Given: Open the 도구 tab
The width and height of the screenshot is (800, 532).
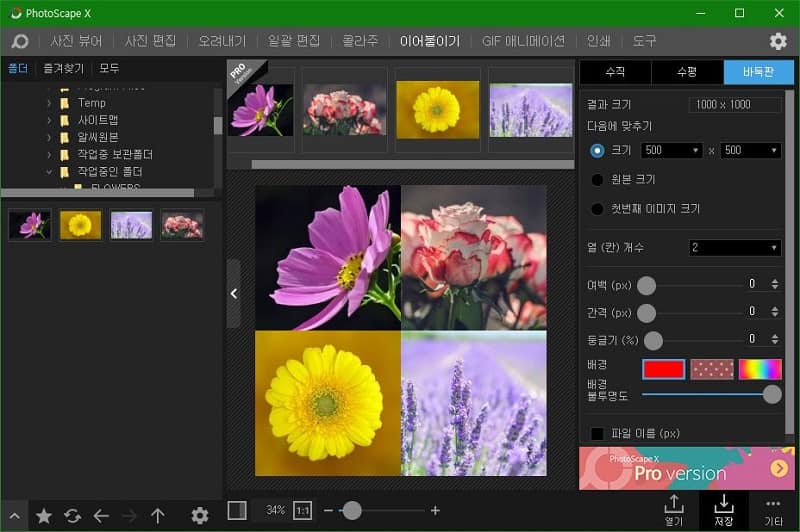Looking at the screenshot, I should (644, 41).
